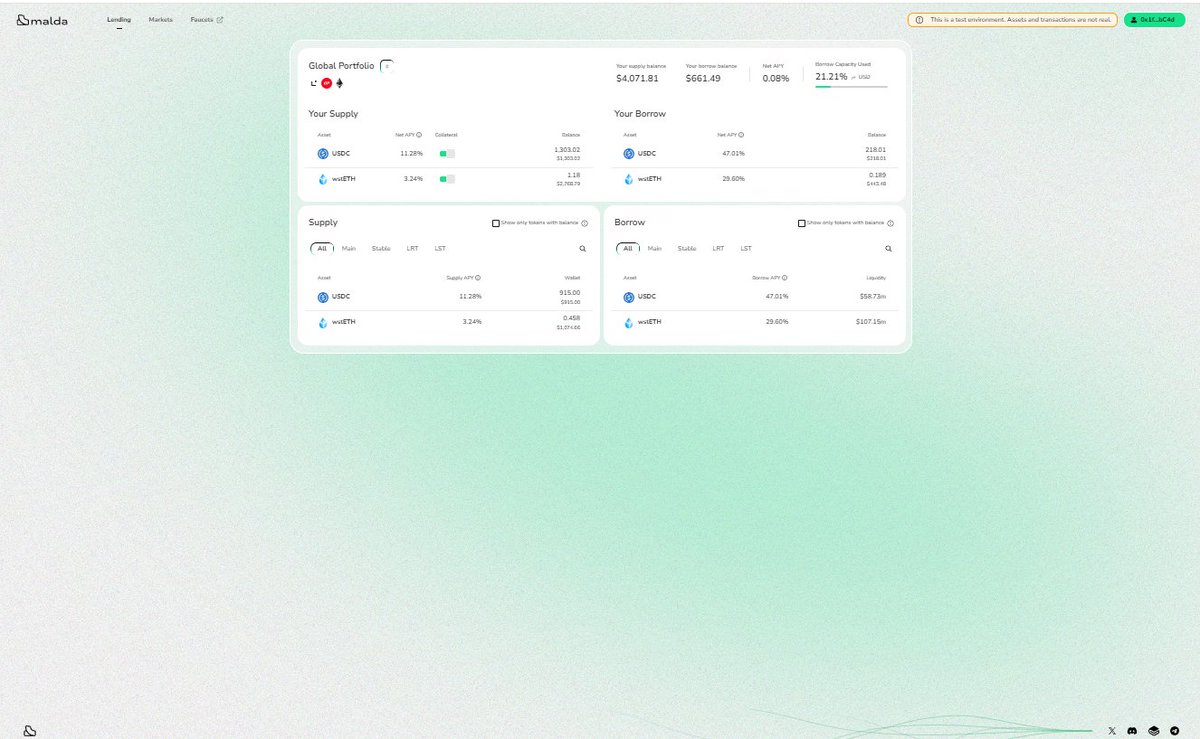This screenshot has width=1200, height=739.
Task: Select the Main filter in Supply panel
Action: [x=348, y=248]
